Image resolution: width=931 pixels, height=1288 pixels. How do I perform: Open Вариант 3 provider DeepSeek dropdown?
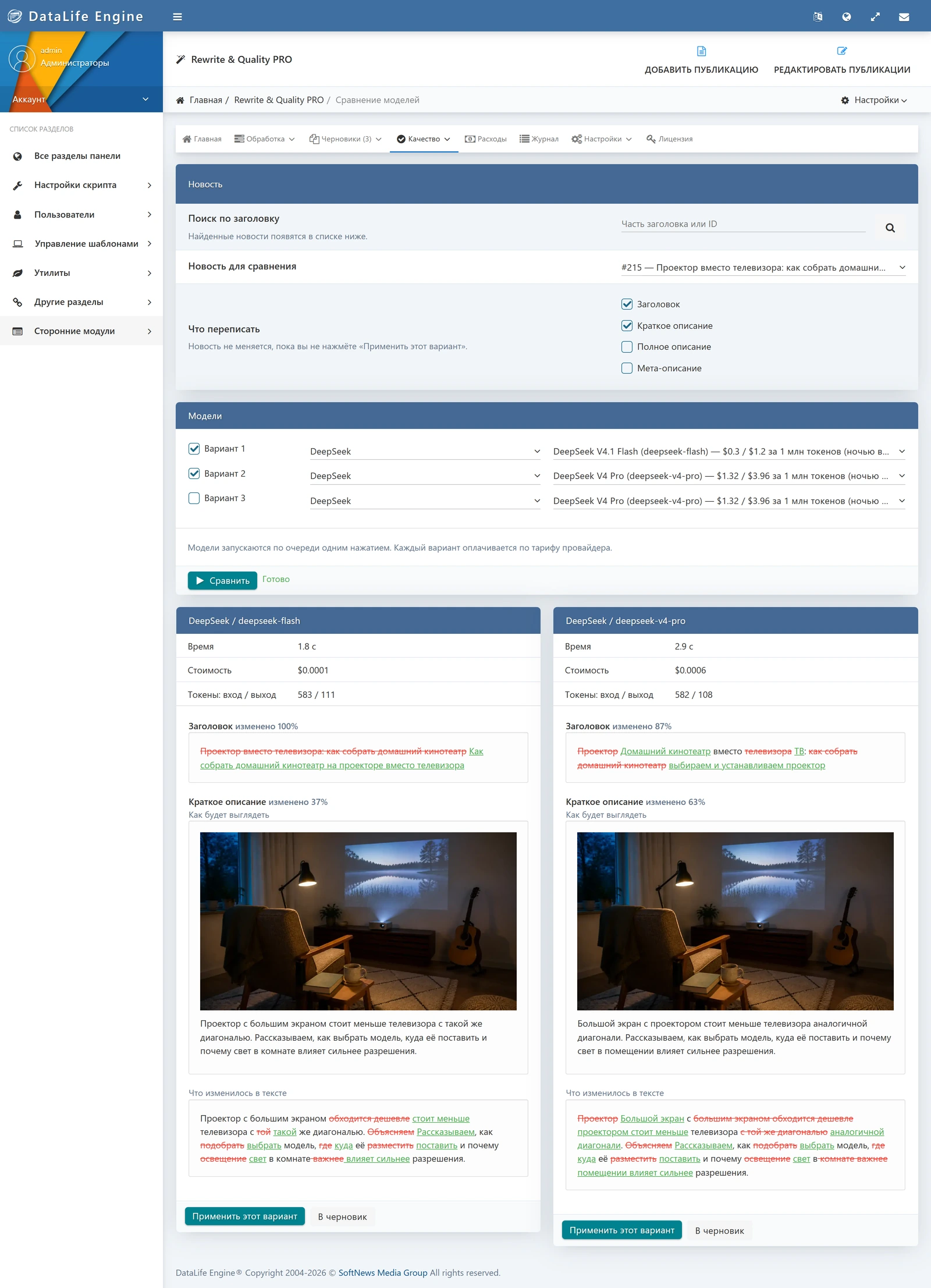click(425, 501)
